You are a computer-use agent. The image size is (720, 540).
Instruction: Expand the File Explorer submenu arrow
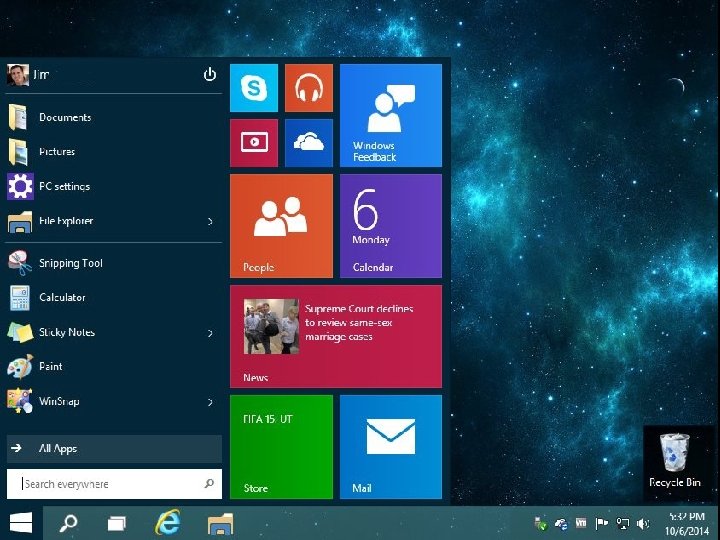[x=210, y=221]
